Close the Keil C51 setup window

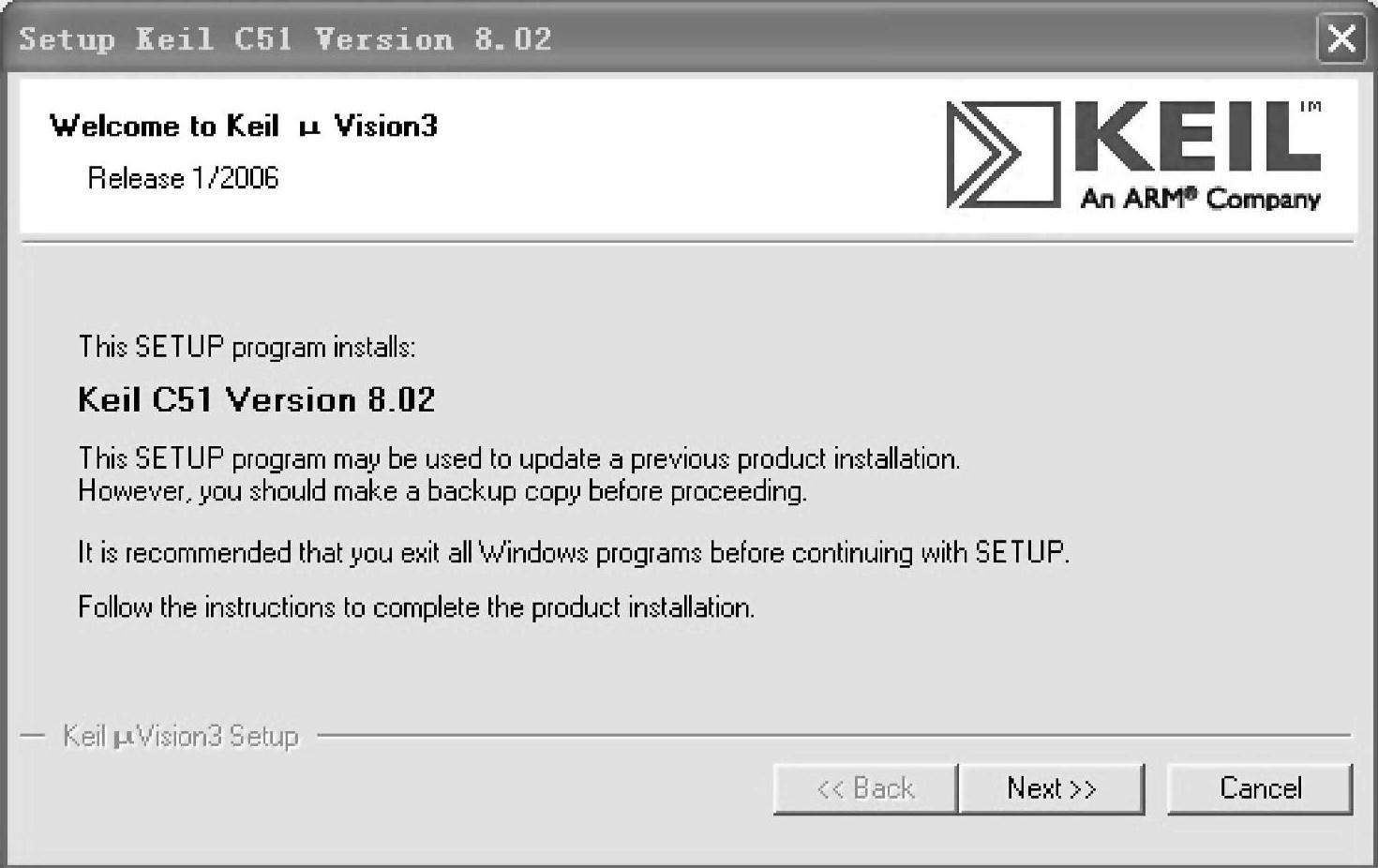(x=1341, y=39)
